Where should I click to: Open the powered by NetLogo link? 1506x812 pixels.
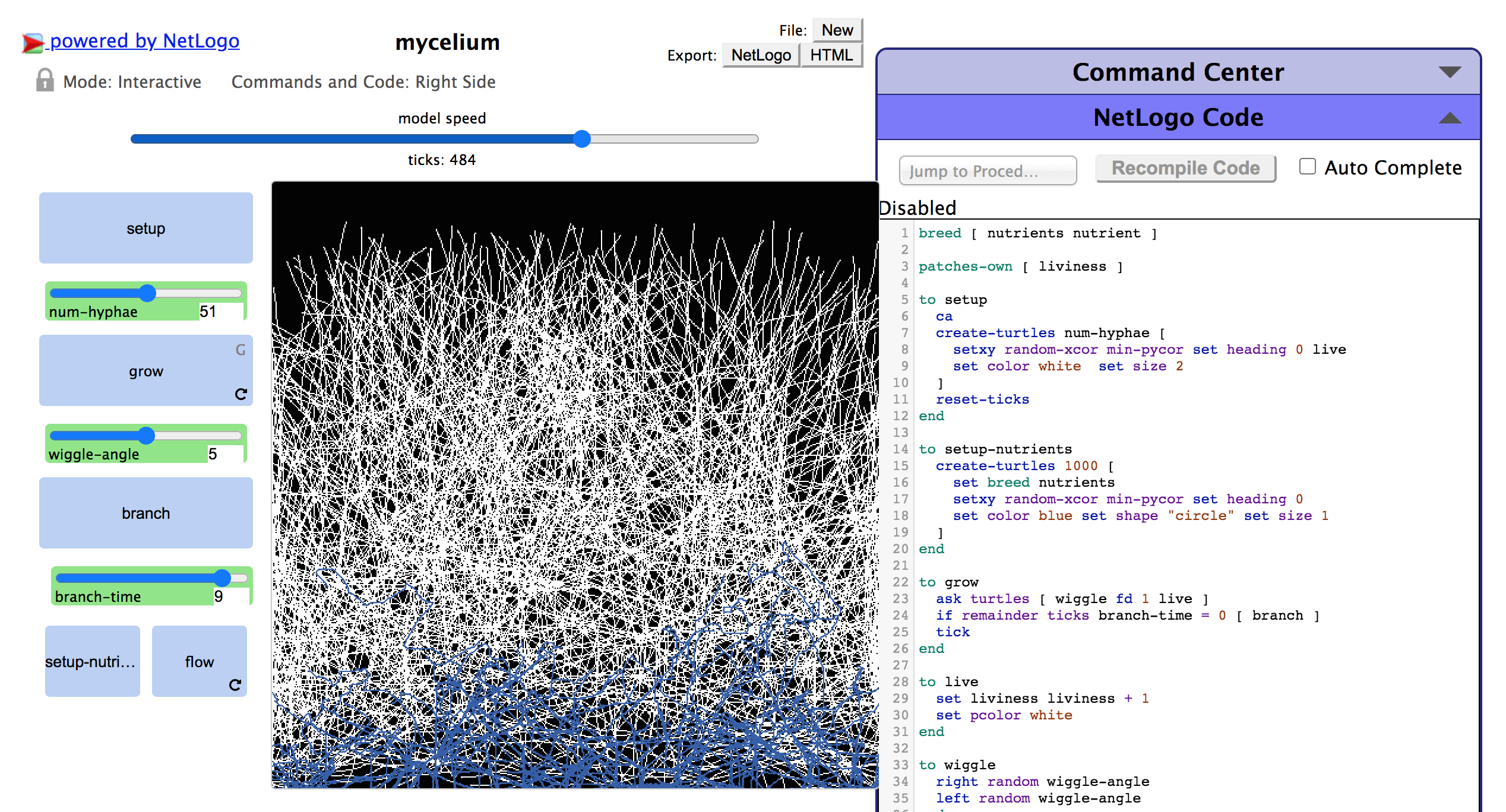click(x=144, y=41)
